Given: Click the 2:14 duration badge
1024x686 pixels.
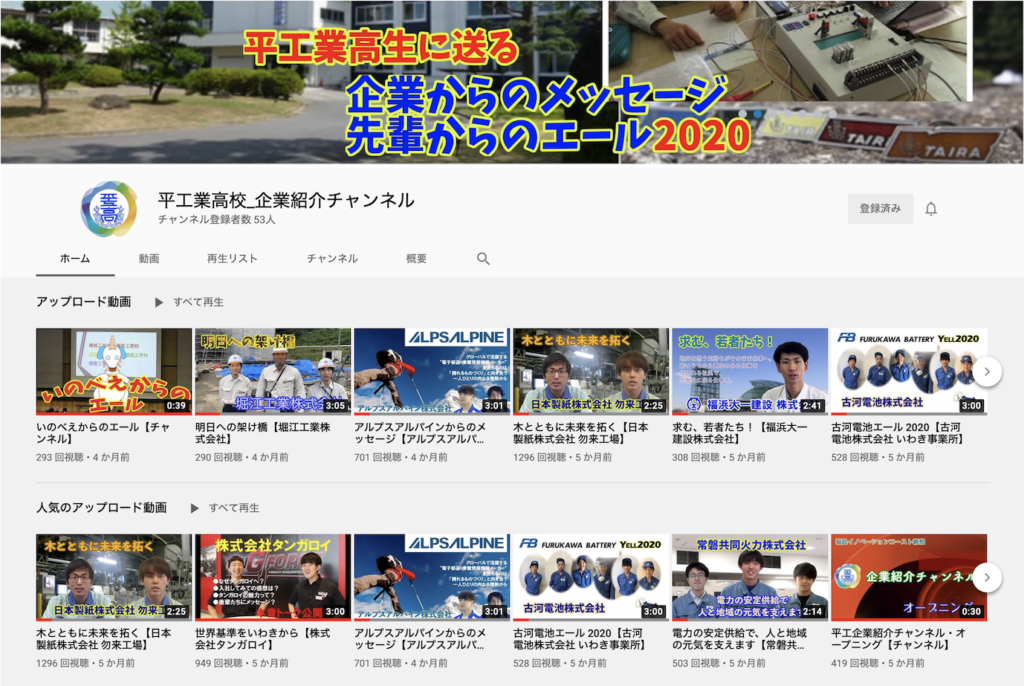Looking at the screenshot, I should (x=812, y=612).
